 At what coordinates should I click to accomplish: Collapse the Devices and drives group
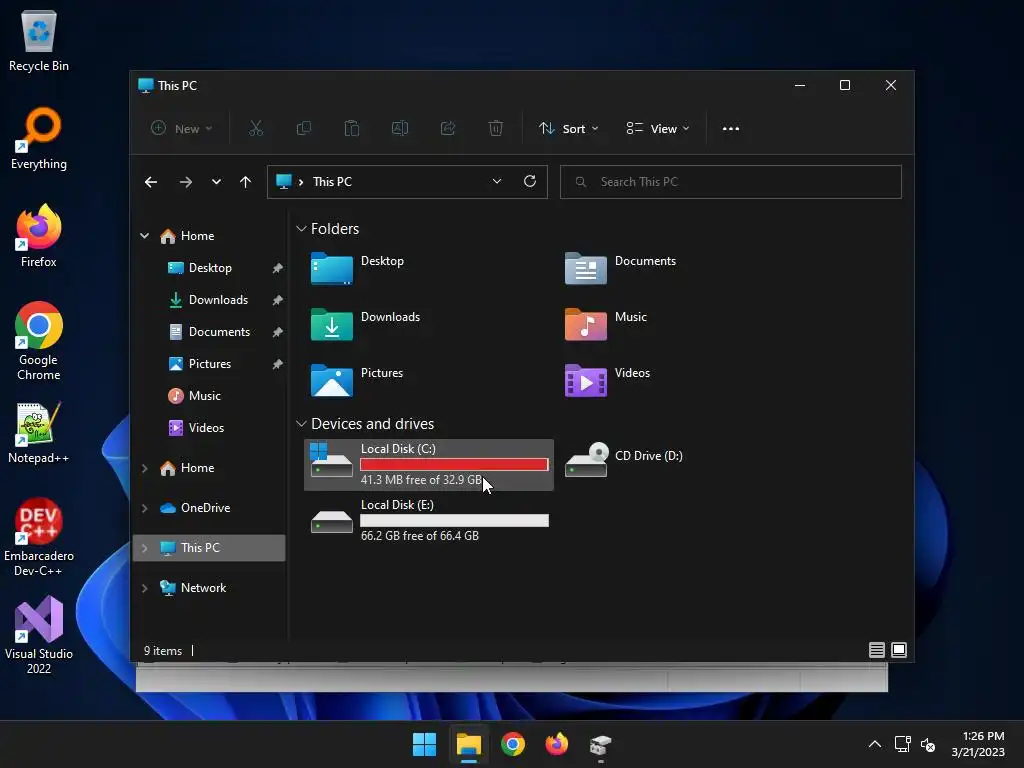301,424
